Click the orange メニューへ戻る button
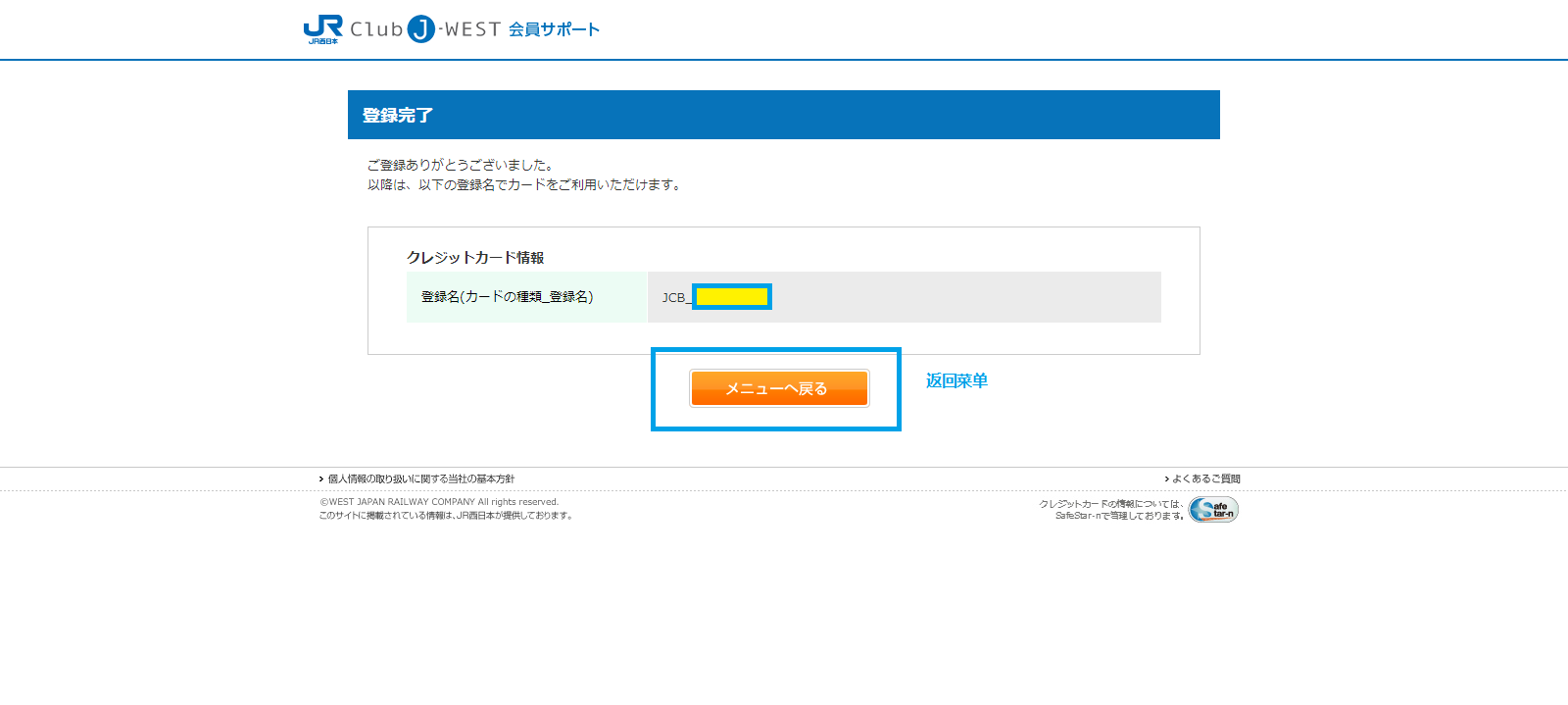This screenshot has height=705, width=1568. tap(779, 388)
